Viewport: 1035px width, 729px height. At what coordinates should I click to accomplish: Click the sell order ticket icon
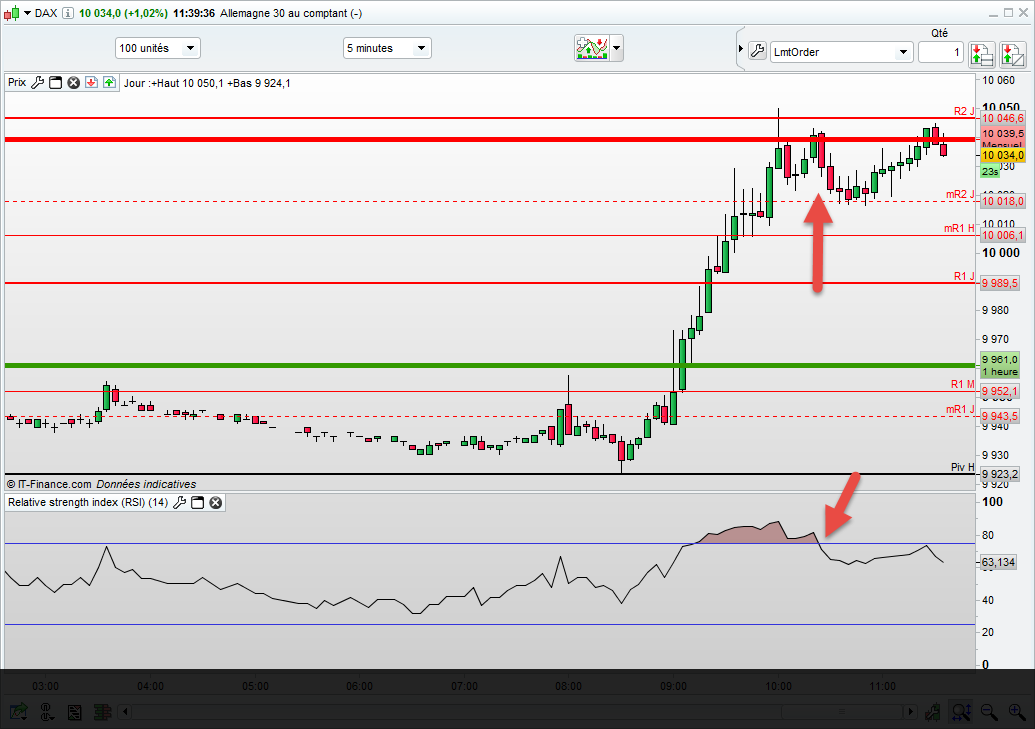(x=1013, y=55)
